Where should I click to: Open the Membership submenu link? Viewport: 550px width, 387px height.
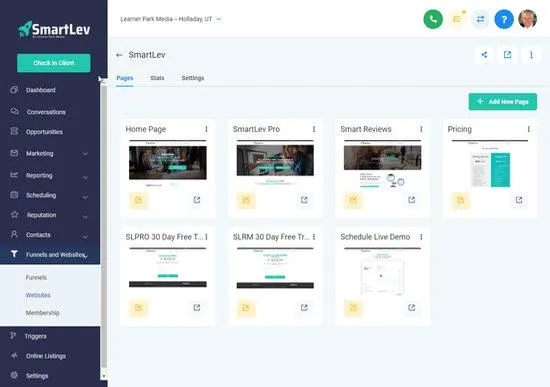tap(42, 313)
